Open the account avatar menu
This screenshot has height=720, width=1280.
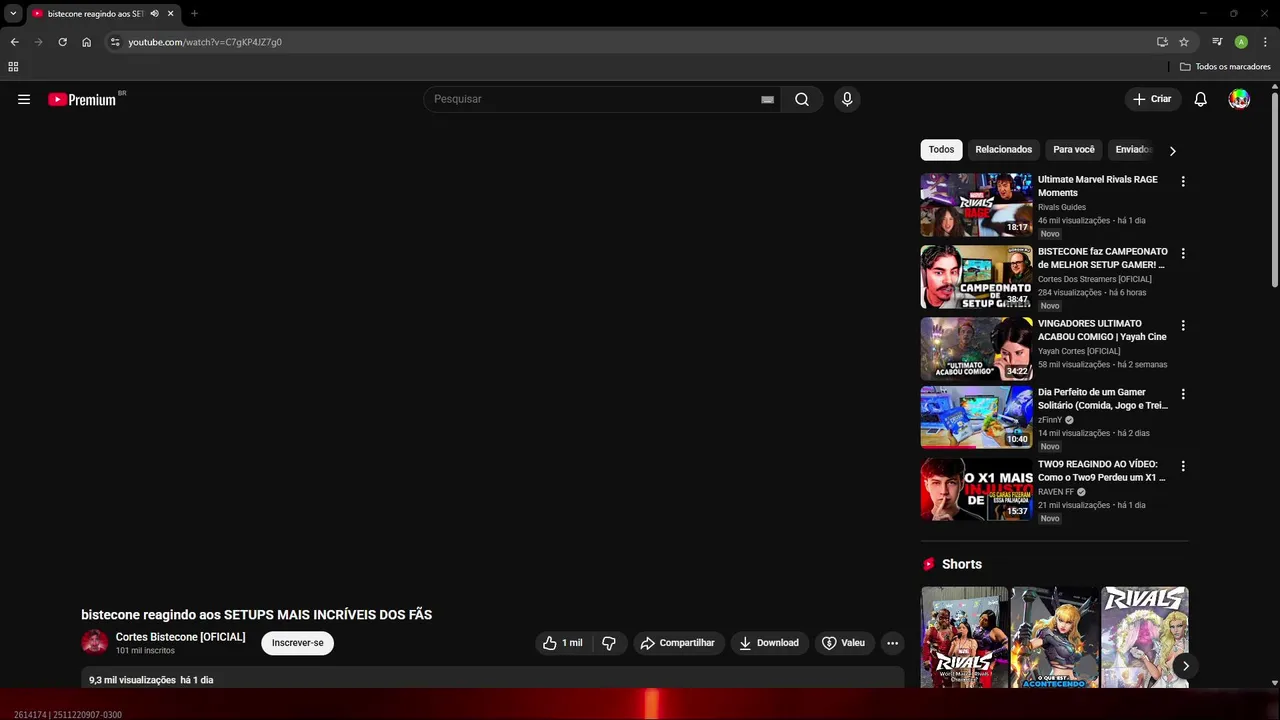point(1239,99)
